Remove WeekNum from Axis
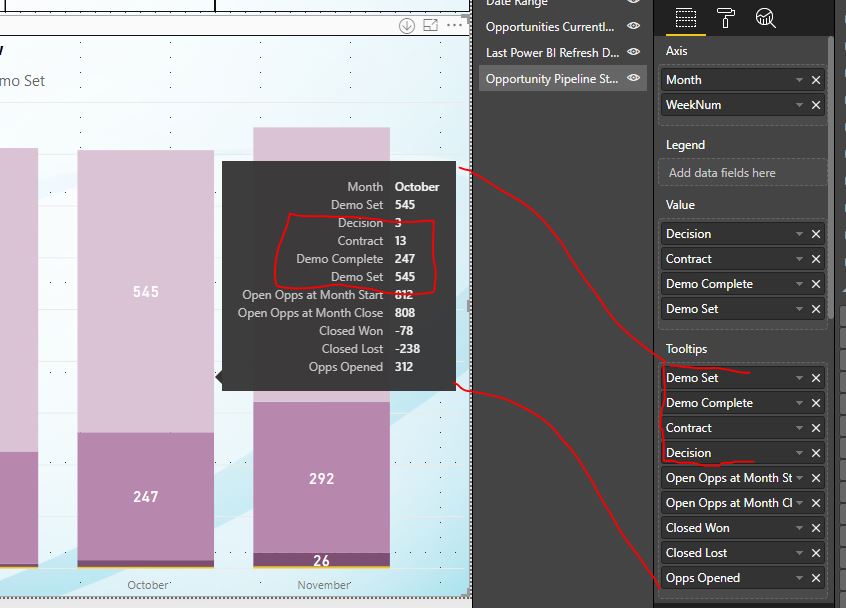The height and width of the screenshot is (608, 846). tap(816, 105)
